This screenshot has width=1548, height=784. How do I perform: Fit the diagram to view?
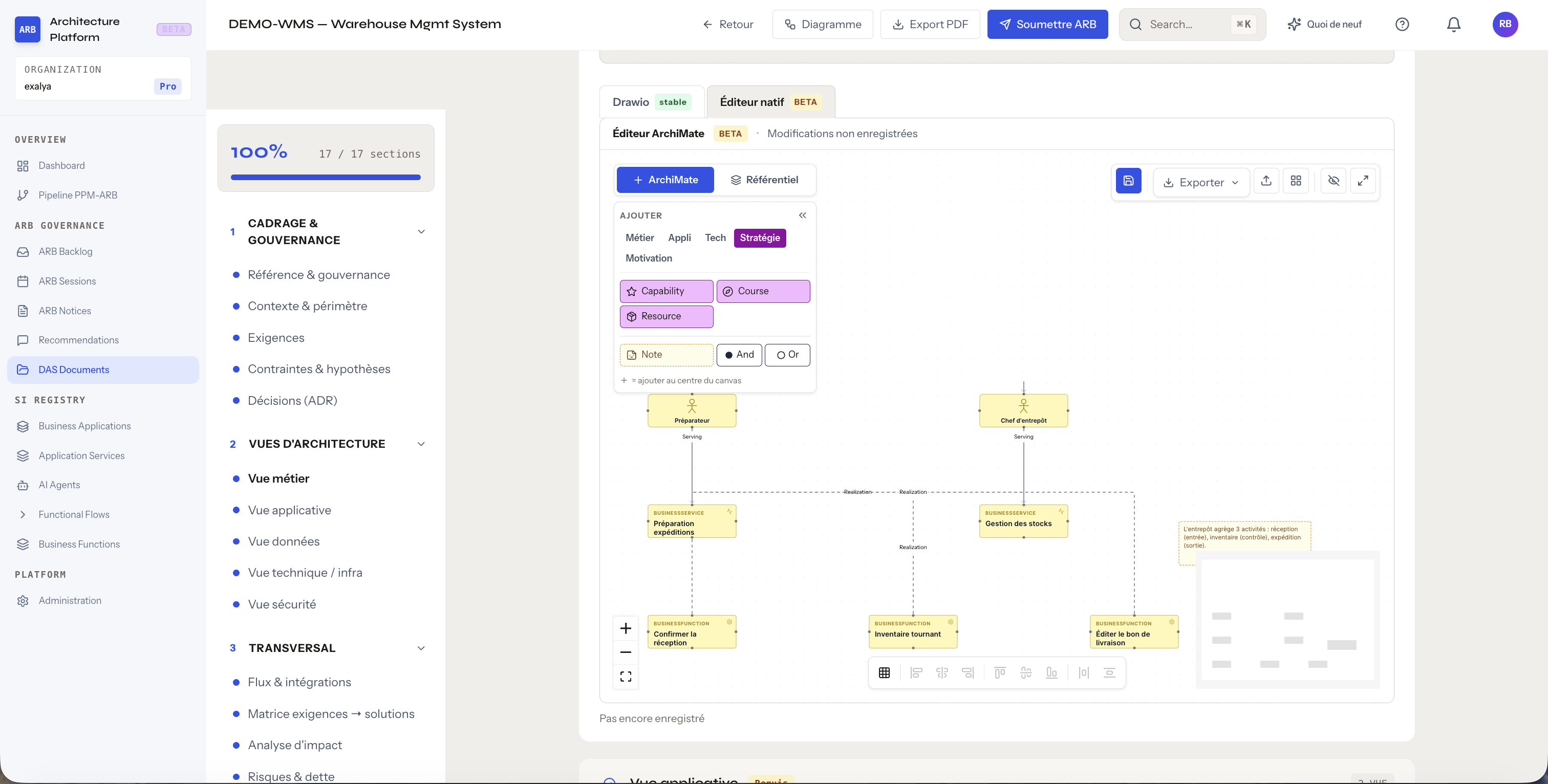coord(626,677)
